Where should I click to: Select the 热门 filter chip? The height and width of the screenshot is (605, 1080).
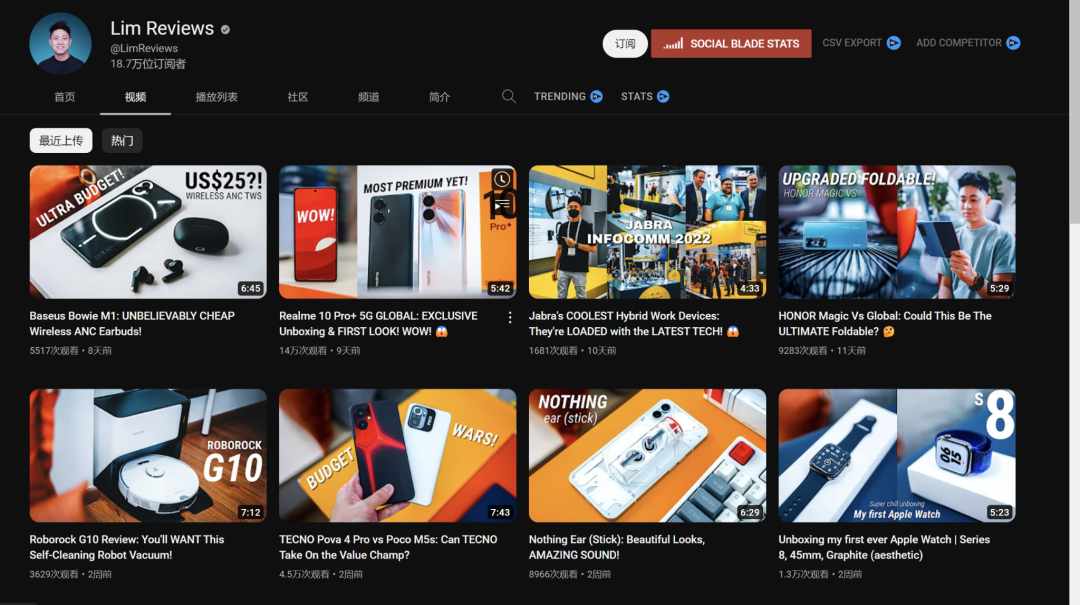coord(122,141)
